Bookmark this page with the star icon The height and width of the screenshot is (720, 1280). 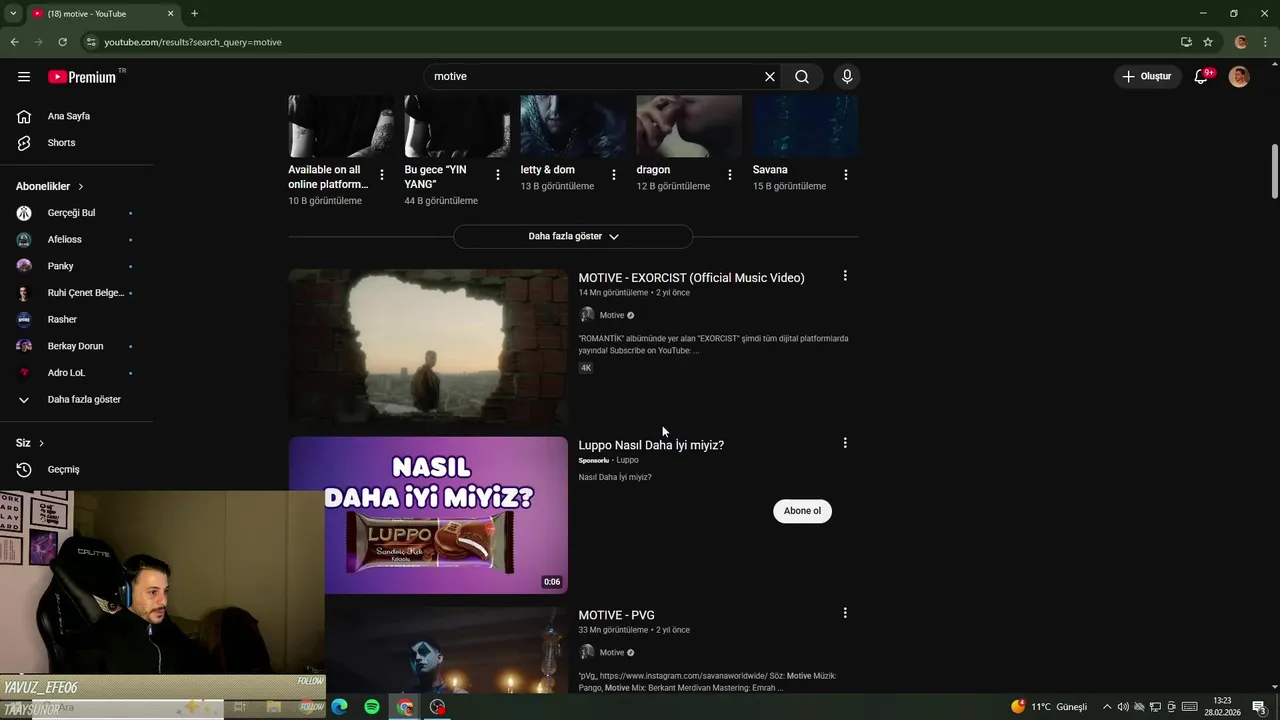coord(1208,42)
